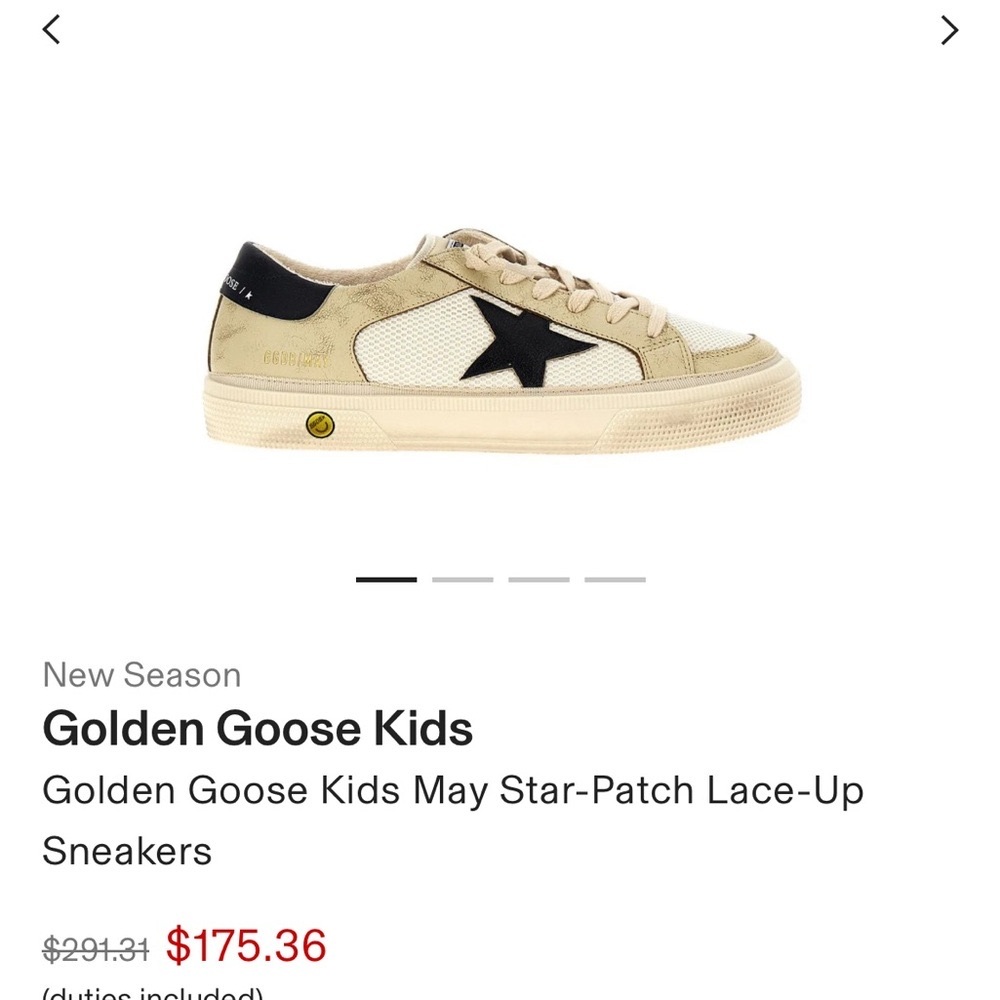Open the New Season section label

click(142, 675)
